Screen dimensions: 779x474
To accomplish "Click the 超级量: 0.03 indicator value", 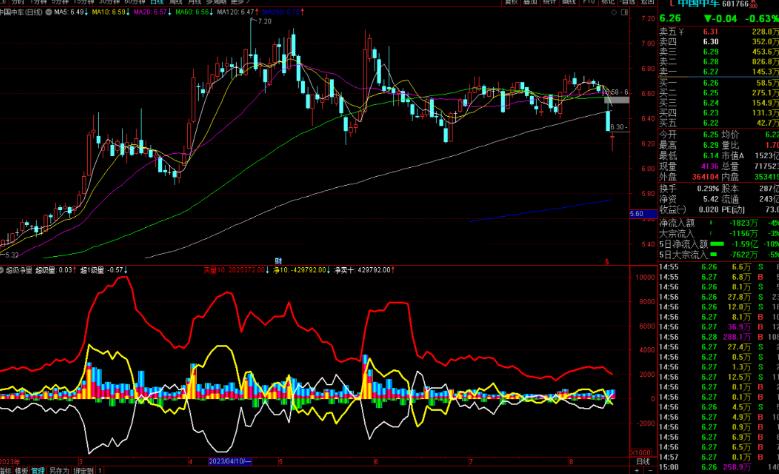I will (56, 270).
